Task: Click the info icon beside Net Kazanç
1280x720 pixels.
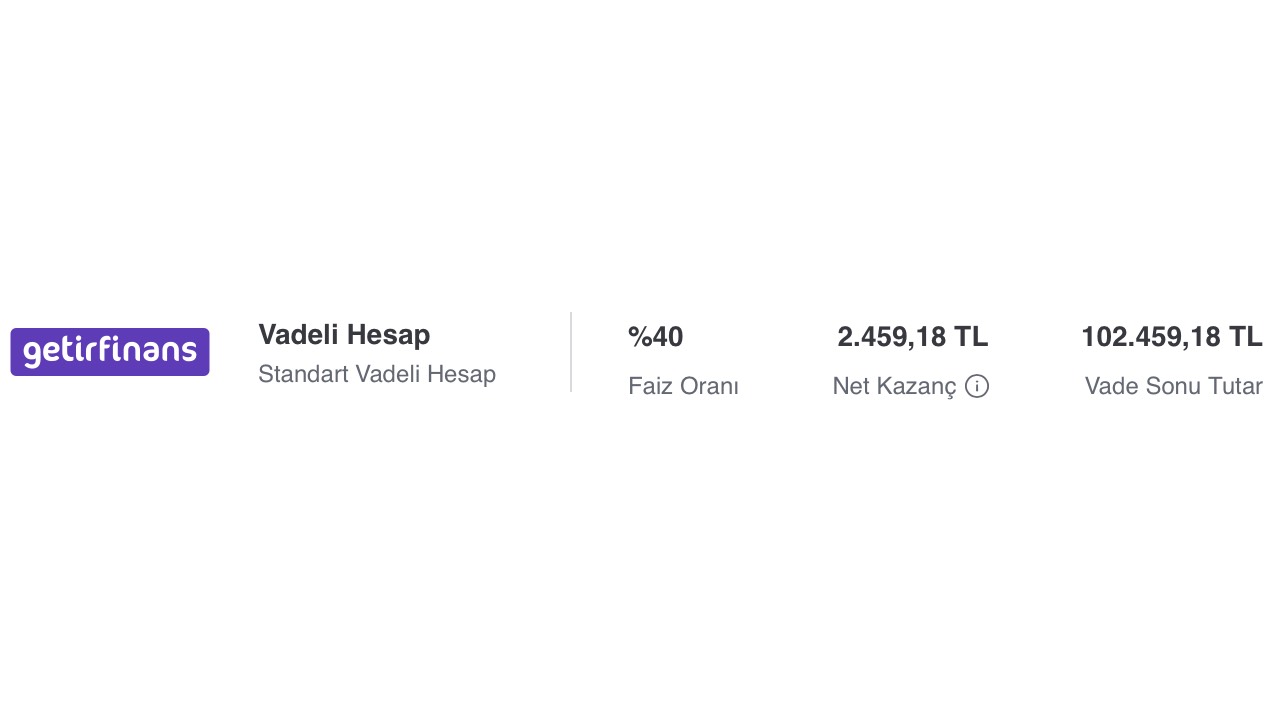Action: [x=977, y=386]
